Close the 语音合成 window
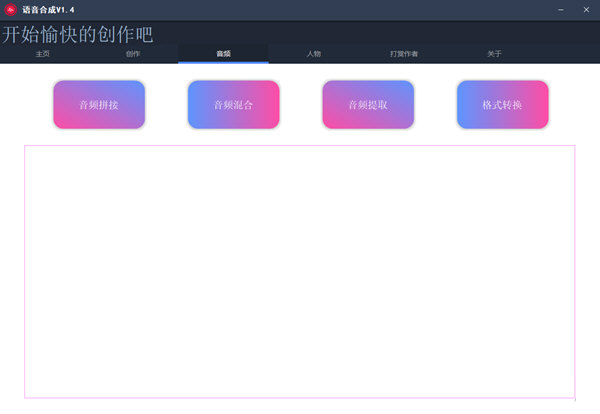The width and height of the screenshot is (600, 414). (586, 10)
